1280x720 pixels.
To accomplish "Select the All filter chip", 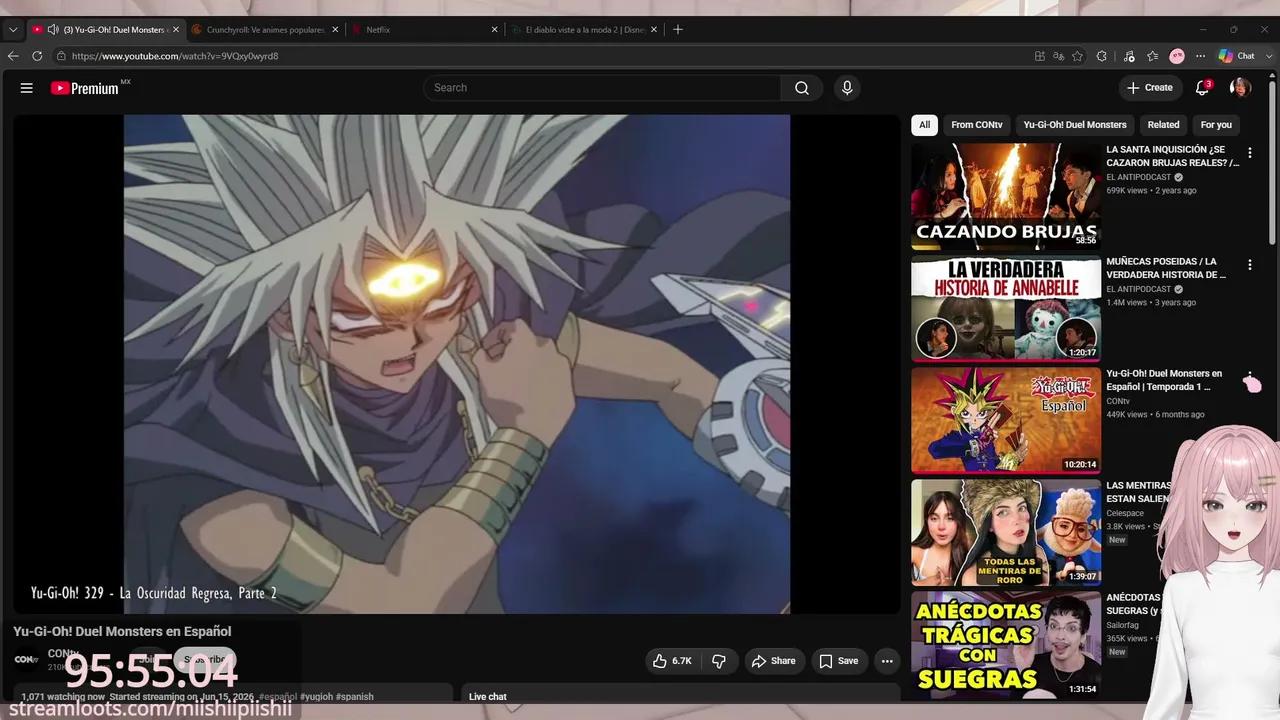I will pyautogui.click(x=924, y=125).
